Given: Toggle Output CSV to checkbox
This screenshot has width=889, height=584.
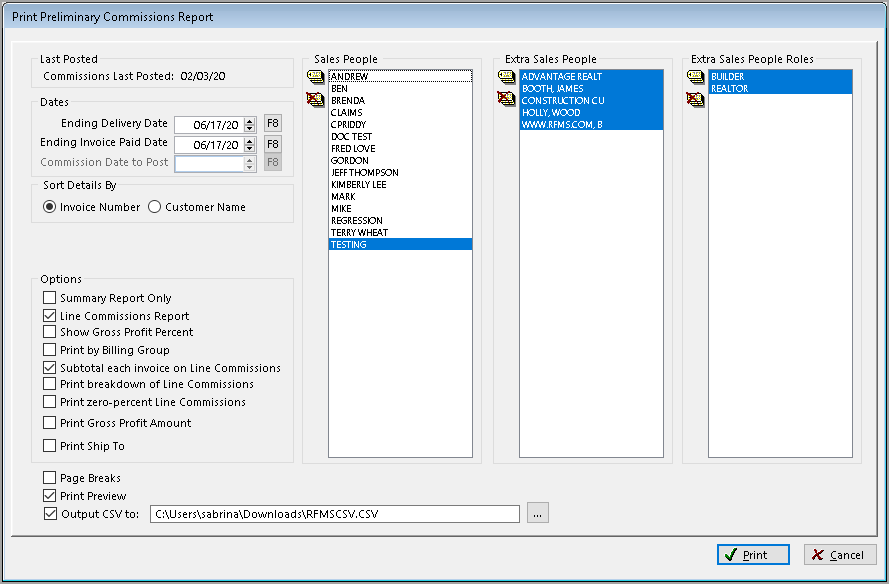Looking at the screenshot, I should [50, 514].
